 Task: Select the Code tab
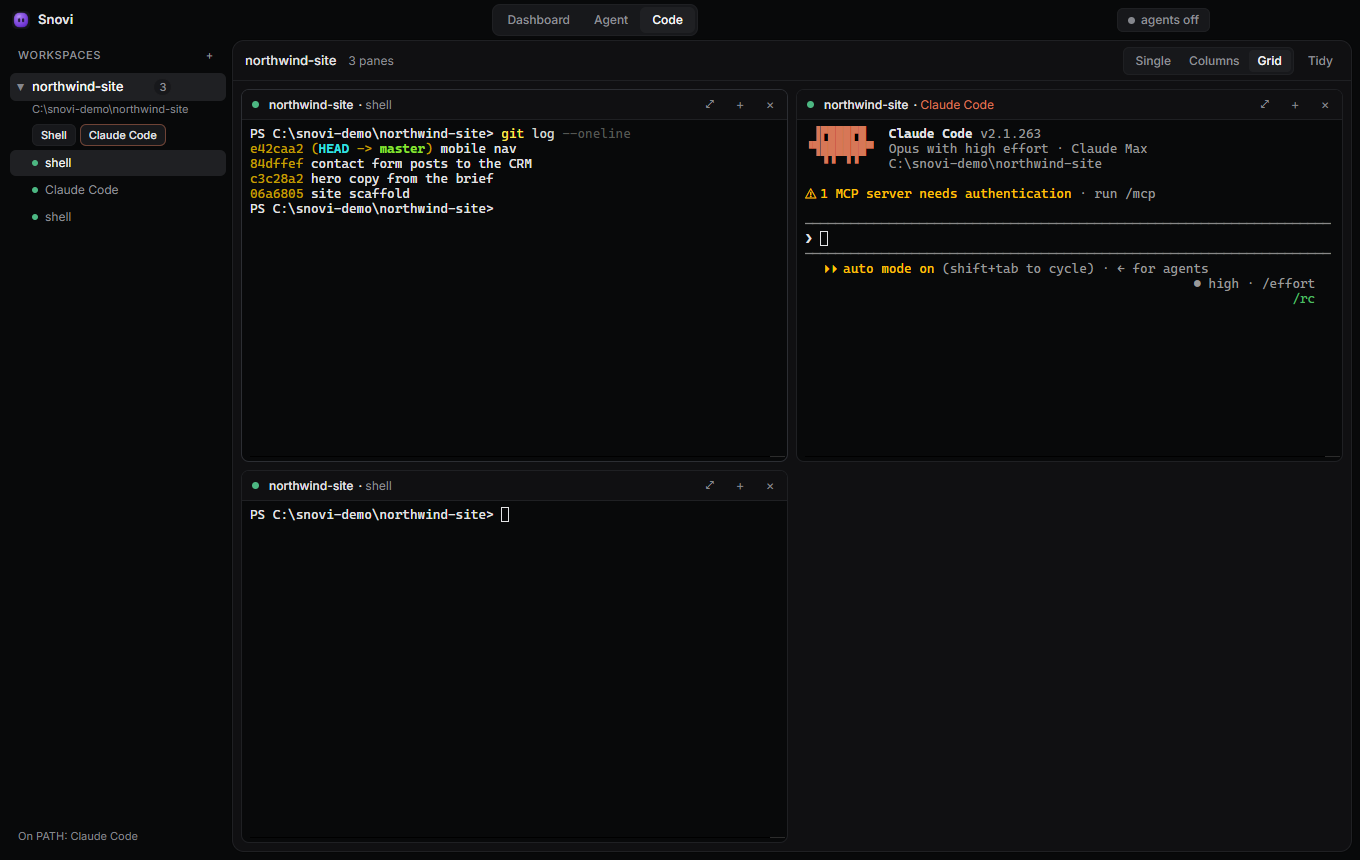(667, 20)
